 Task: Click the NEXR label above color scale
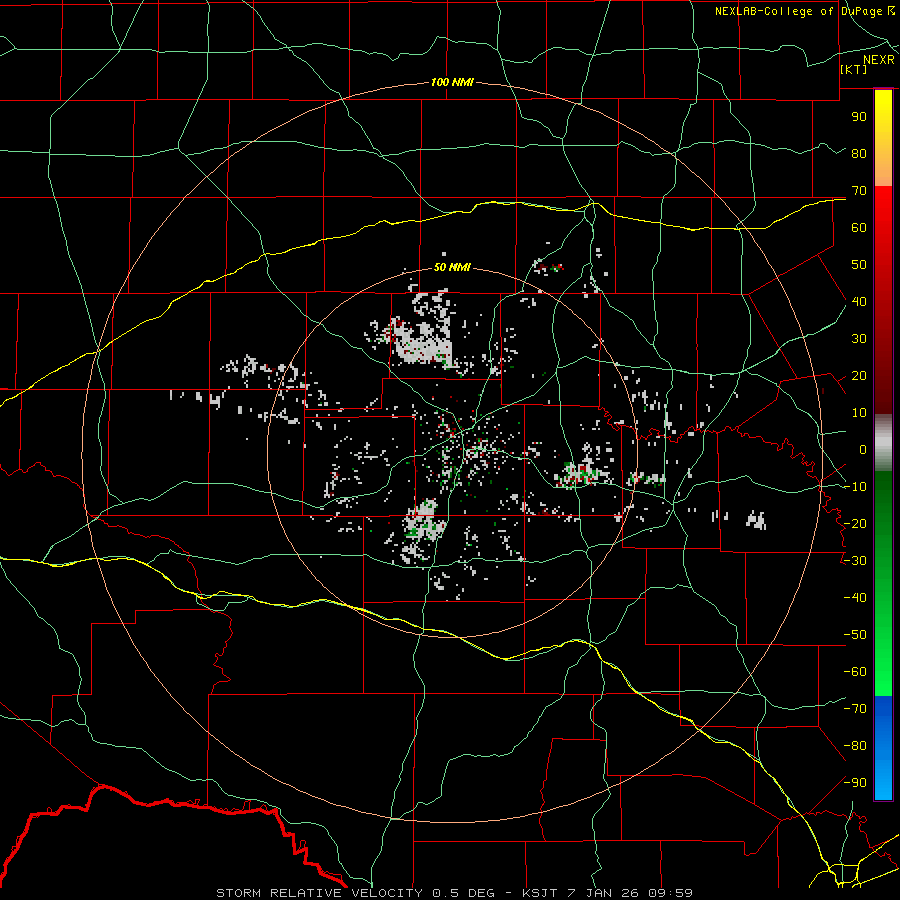click(878, 60)
